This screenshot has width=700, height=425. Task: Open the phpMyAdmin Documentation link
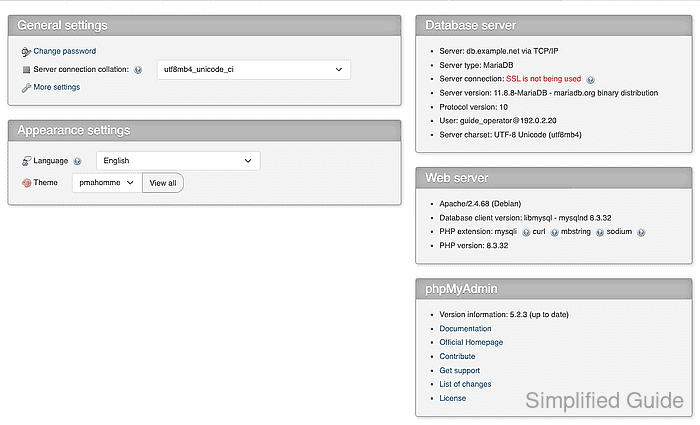point(465,329)
